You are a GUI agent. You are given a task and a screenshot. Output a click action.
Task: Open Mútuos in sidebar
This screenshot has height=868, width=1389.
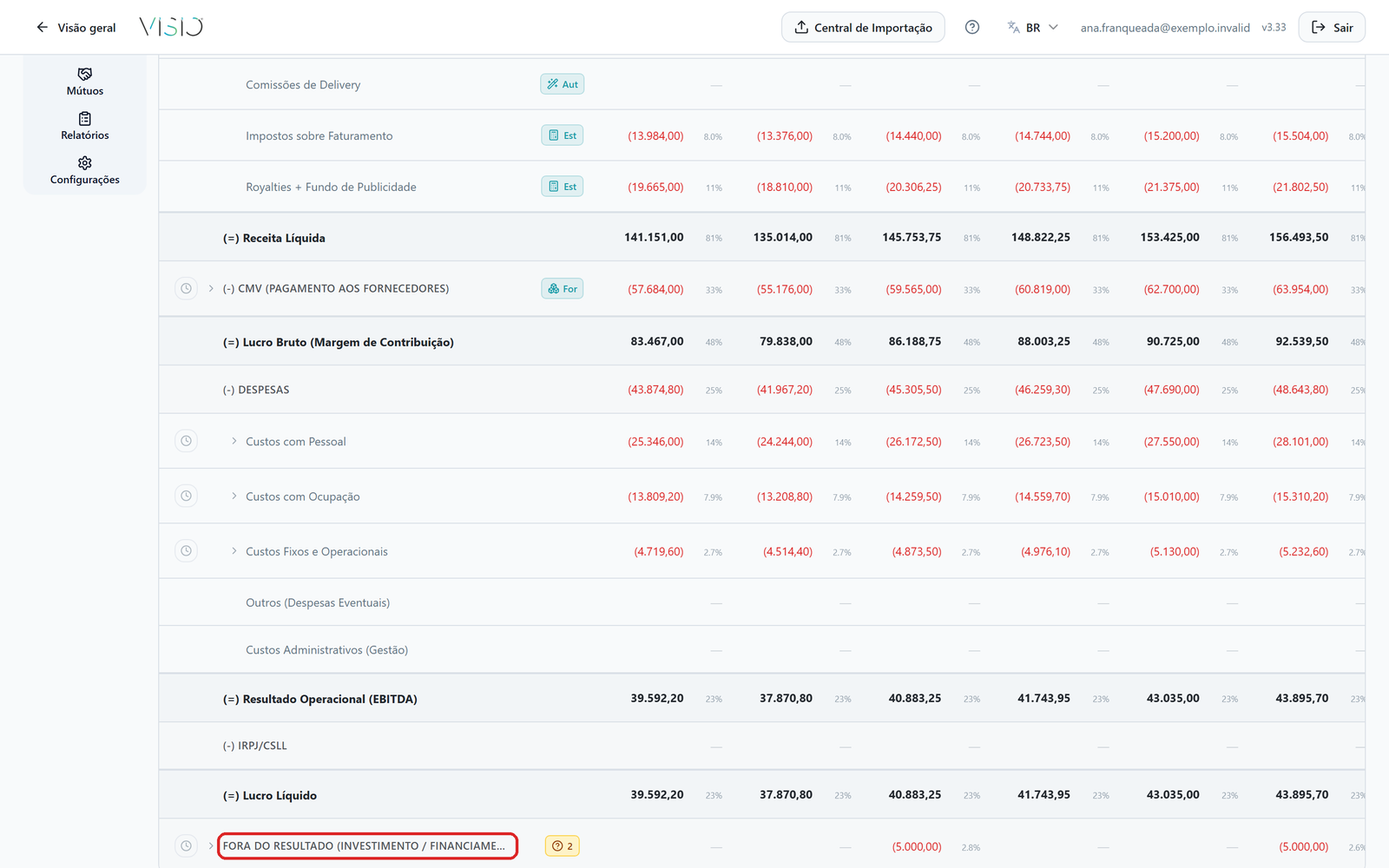(x=85, y=82)
